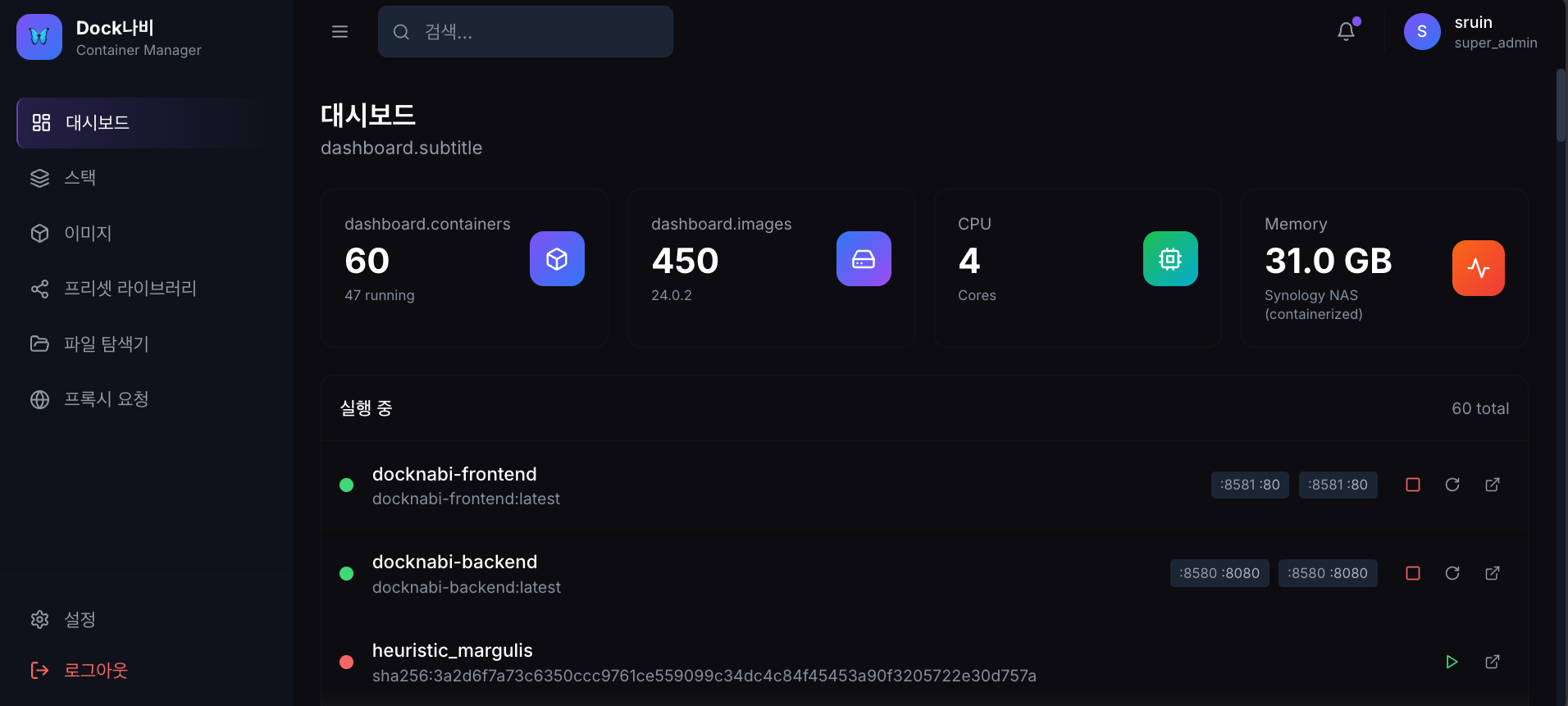
Task: Open the 파일 탐색기 section
Action: [x=106, y=344]
